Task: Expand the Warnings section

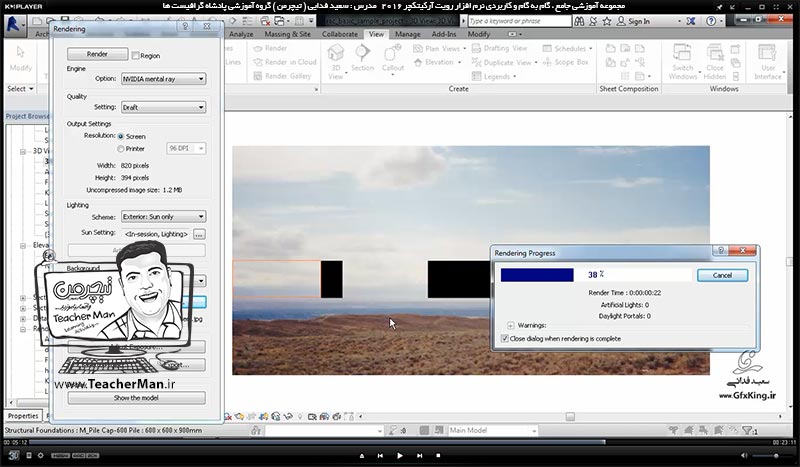Action: point(510,326)
